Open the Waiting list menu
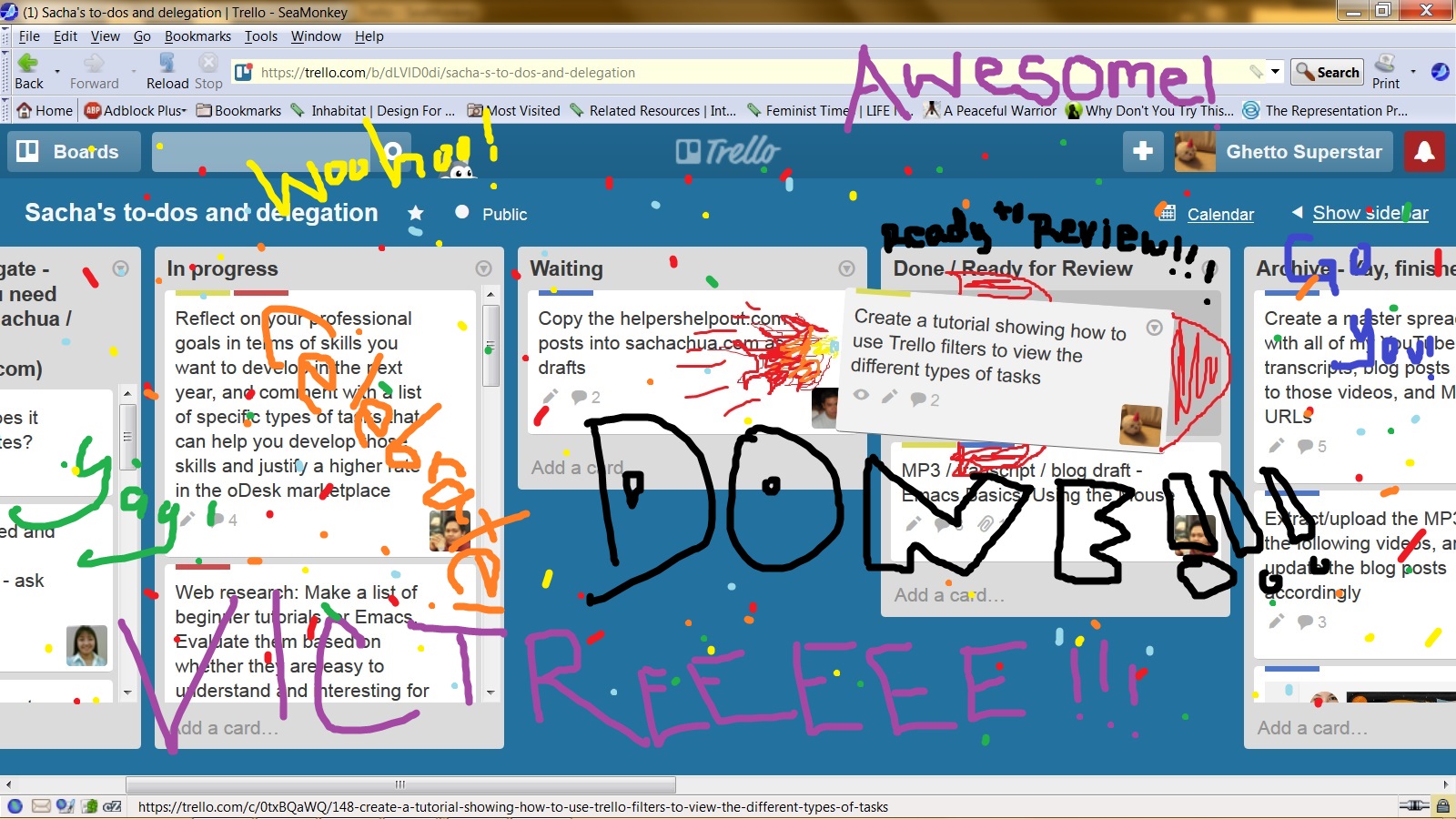The height and width of the screenshot is (819, 1456). pos(846,268)
